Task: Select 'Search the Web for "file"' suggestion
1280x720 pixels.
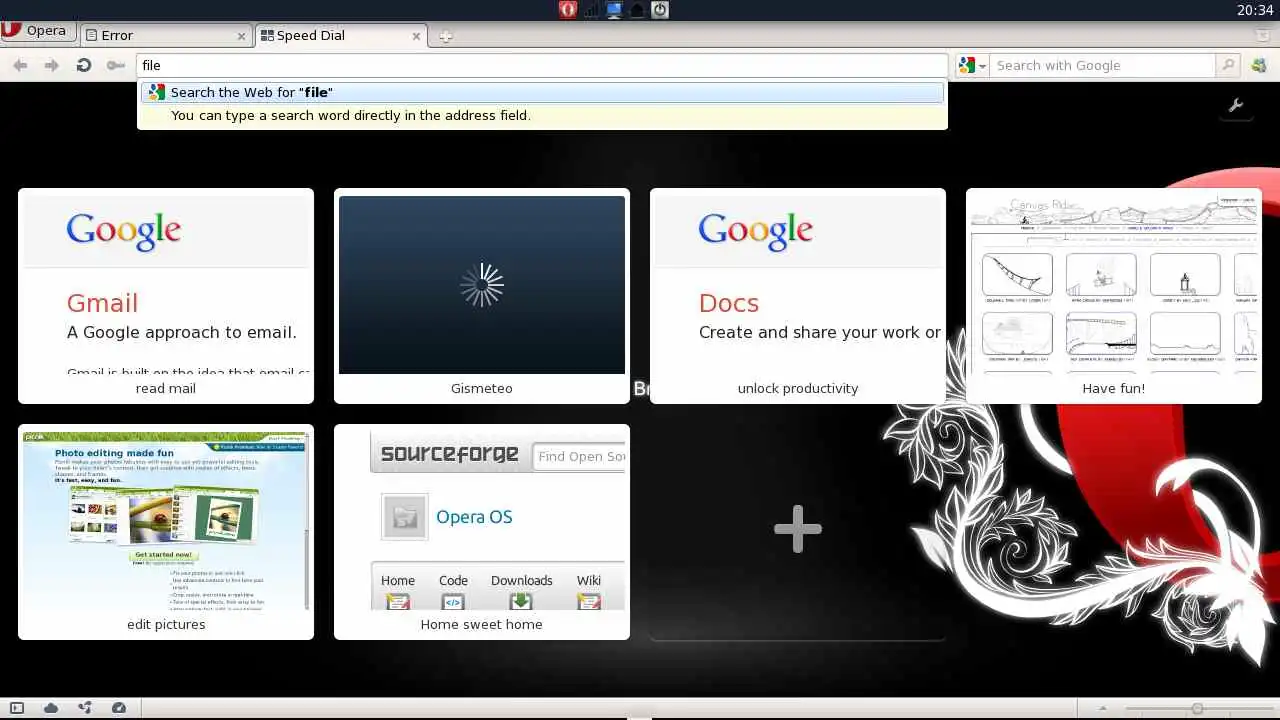Action: [542, 92]
